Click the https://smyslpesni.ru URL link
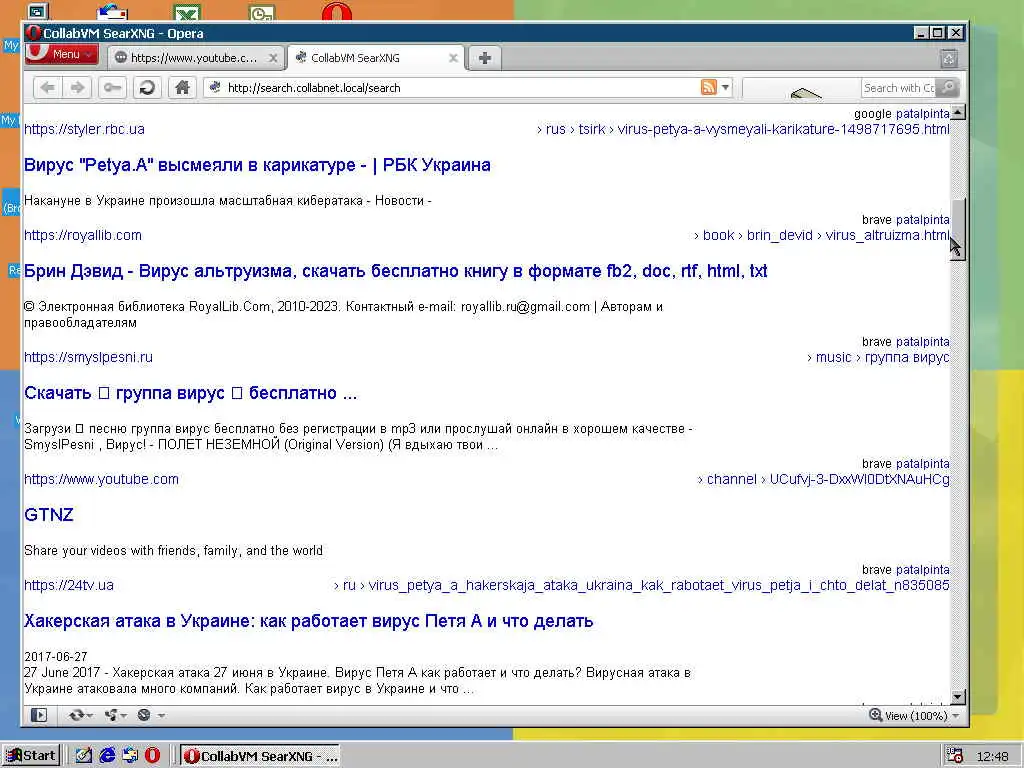The height and width of the screenshot is (768, 1024). coord(88,357)
